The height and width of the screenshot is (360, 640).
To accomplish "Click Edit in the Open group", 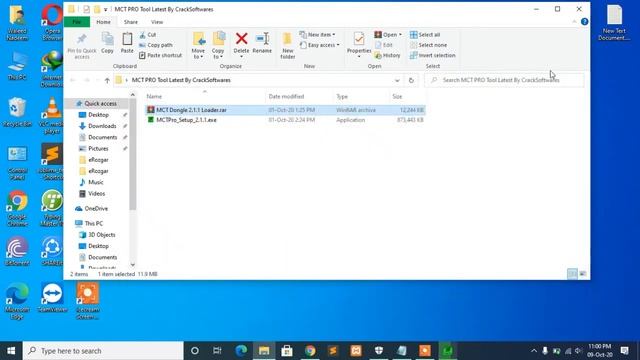I will 384,45.
